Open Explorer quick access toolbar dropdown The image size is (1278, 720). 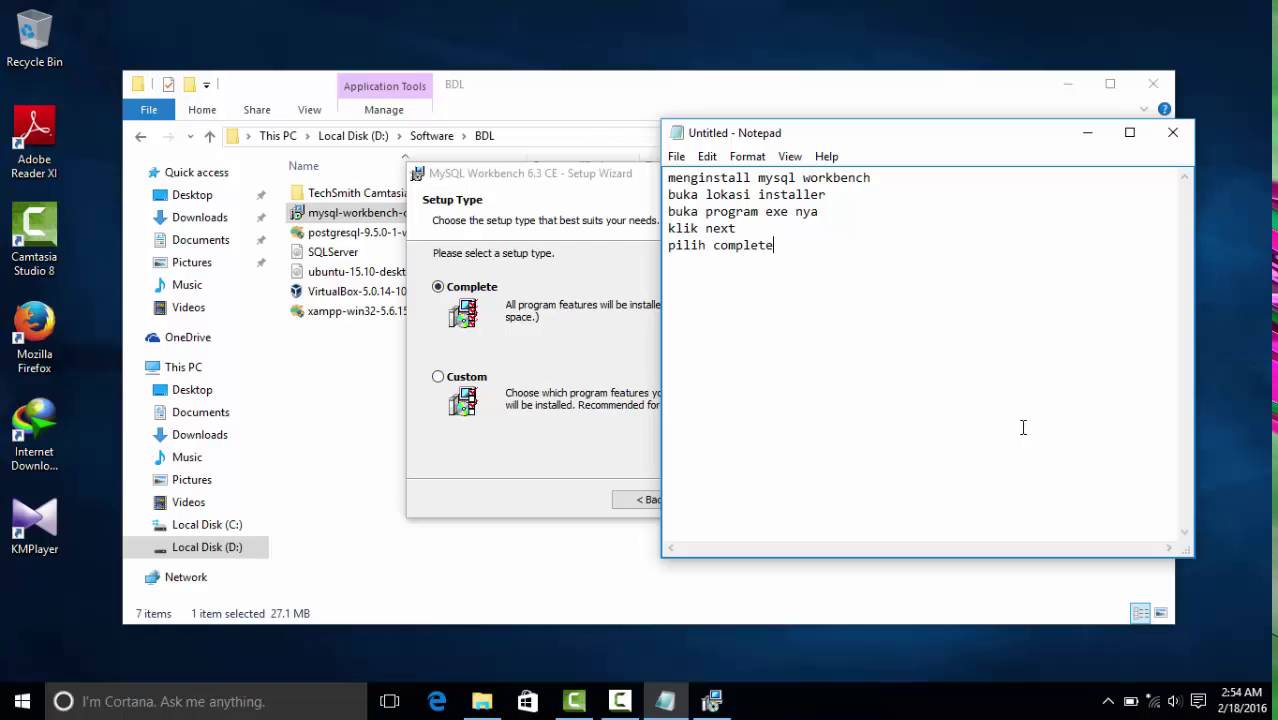tap(207, 85)
